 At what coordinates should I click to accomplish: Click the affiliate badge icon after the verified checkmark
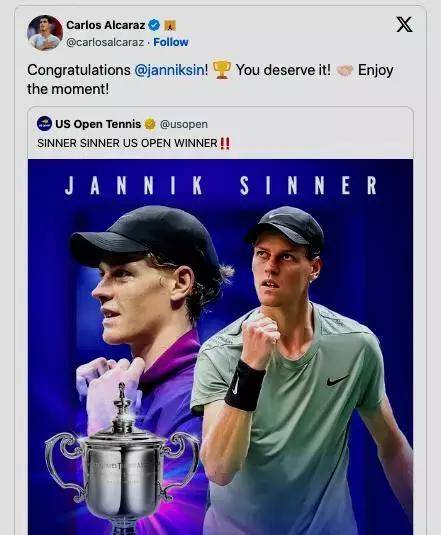click(170, 25)
